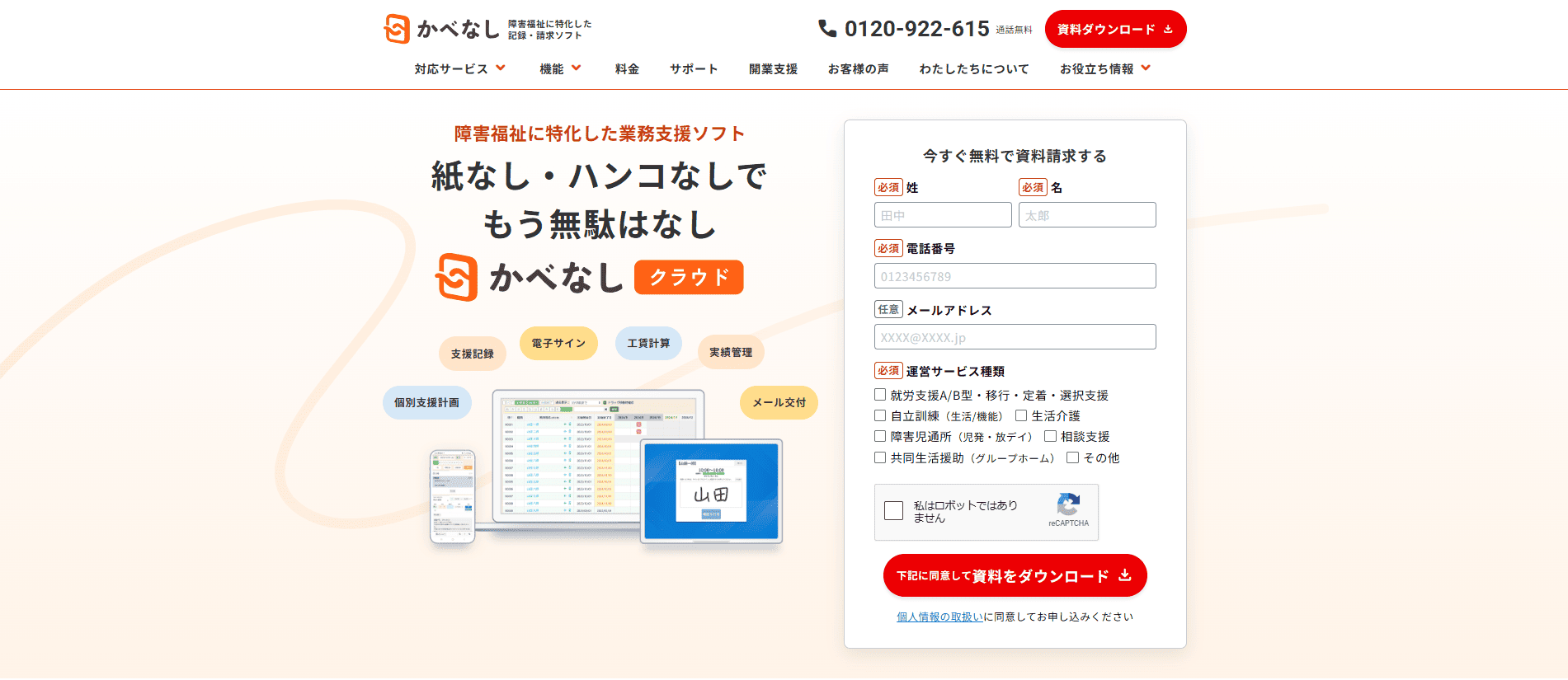
Task: Click the 工賃計算 feature bubble
Action: (x=648, y=343)
